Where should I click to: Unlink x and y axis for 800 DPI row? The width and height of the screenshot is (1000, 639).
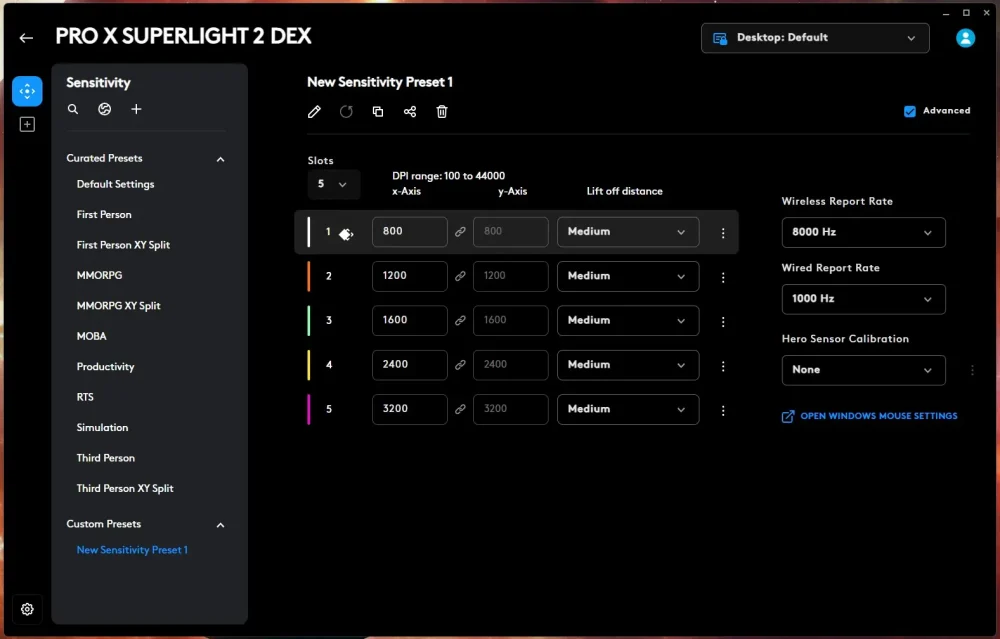pyautogui.click(x=460, y=231)
